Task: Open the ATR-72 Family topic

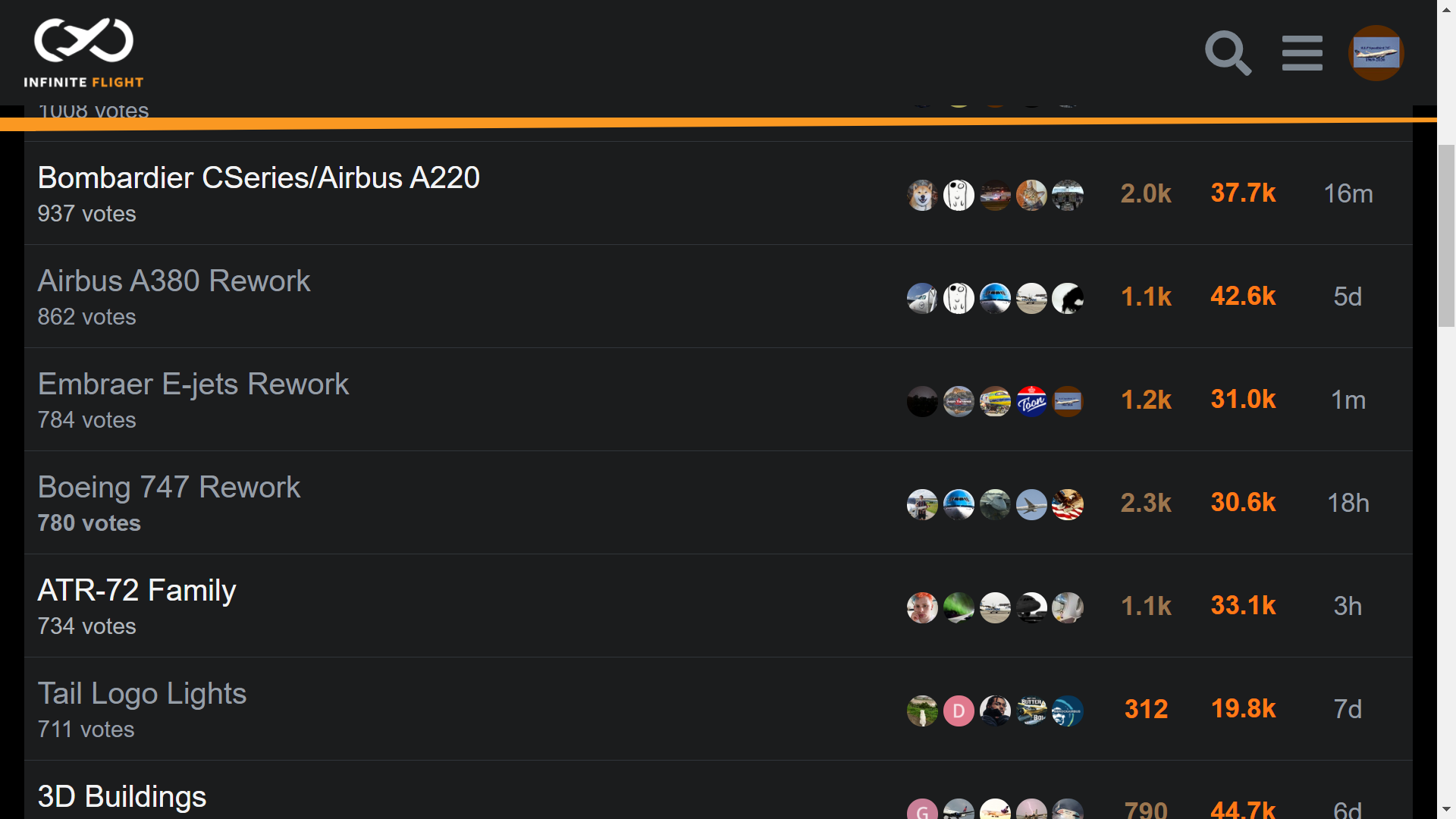Action: 136,591
